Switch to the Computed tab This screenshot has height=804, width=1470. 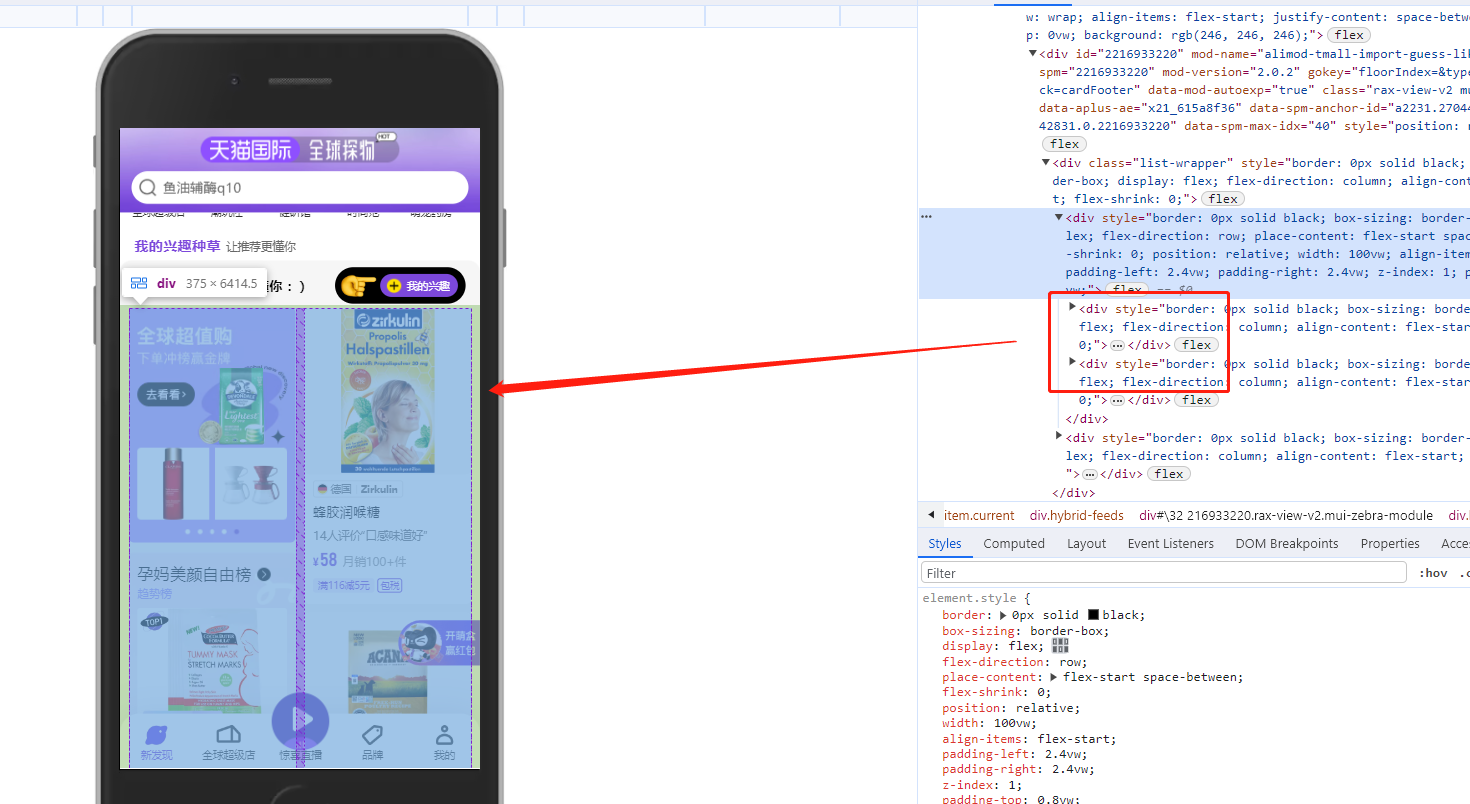1014,544
